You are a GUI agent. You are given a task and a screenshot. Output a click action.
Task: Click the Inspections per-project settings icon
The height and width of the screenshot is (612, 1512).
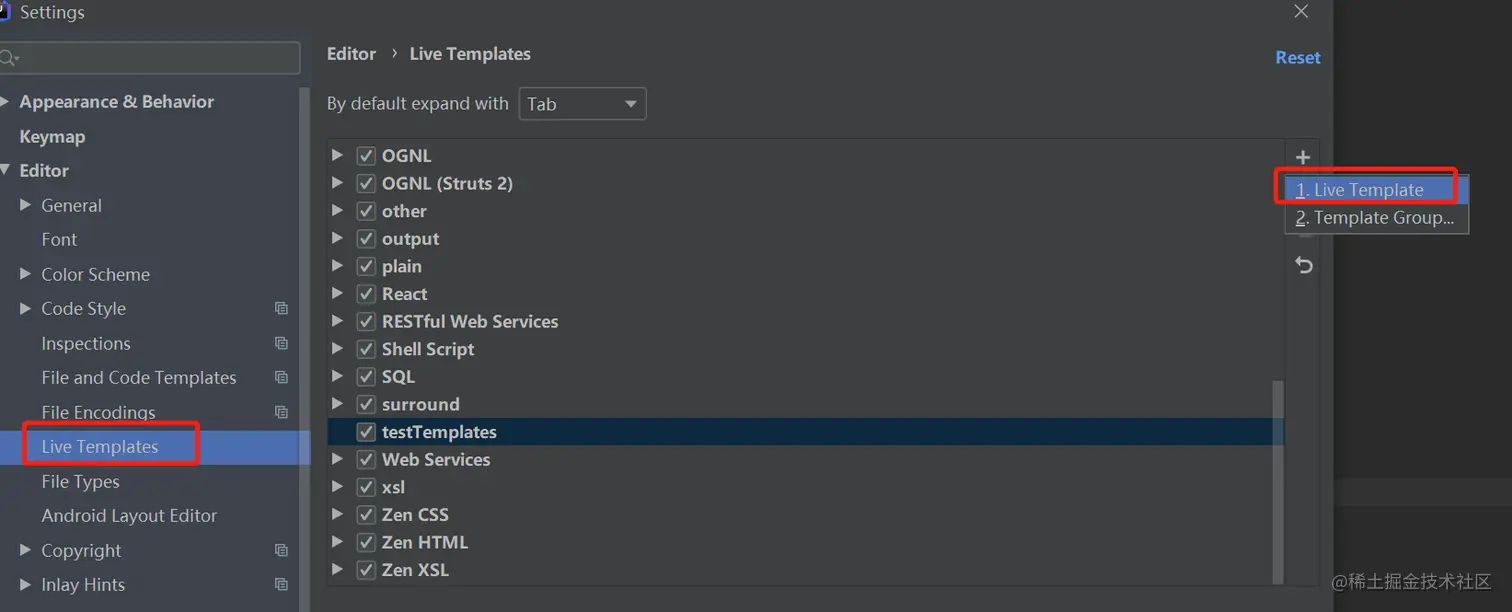[281, 344]
